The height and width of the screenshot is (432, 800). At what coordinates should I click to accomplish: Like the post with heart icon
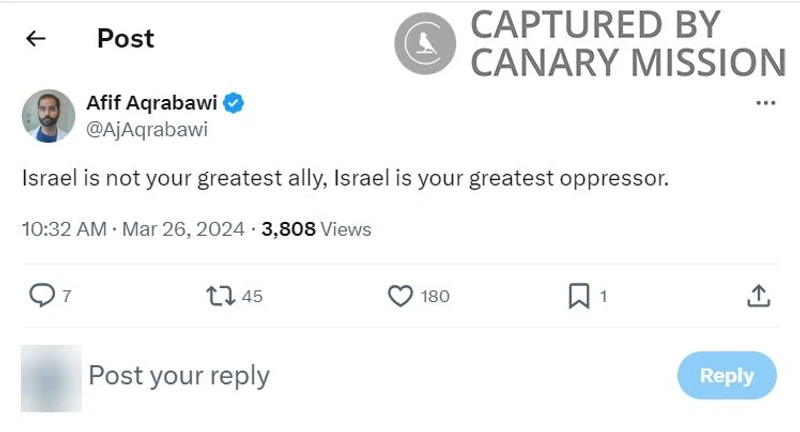coord(400,295)
